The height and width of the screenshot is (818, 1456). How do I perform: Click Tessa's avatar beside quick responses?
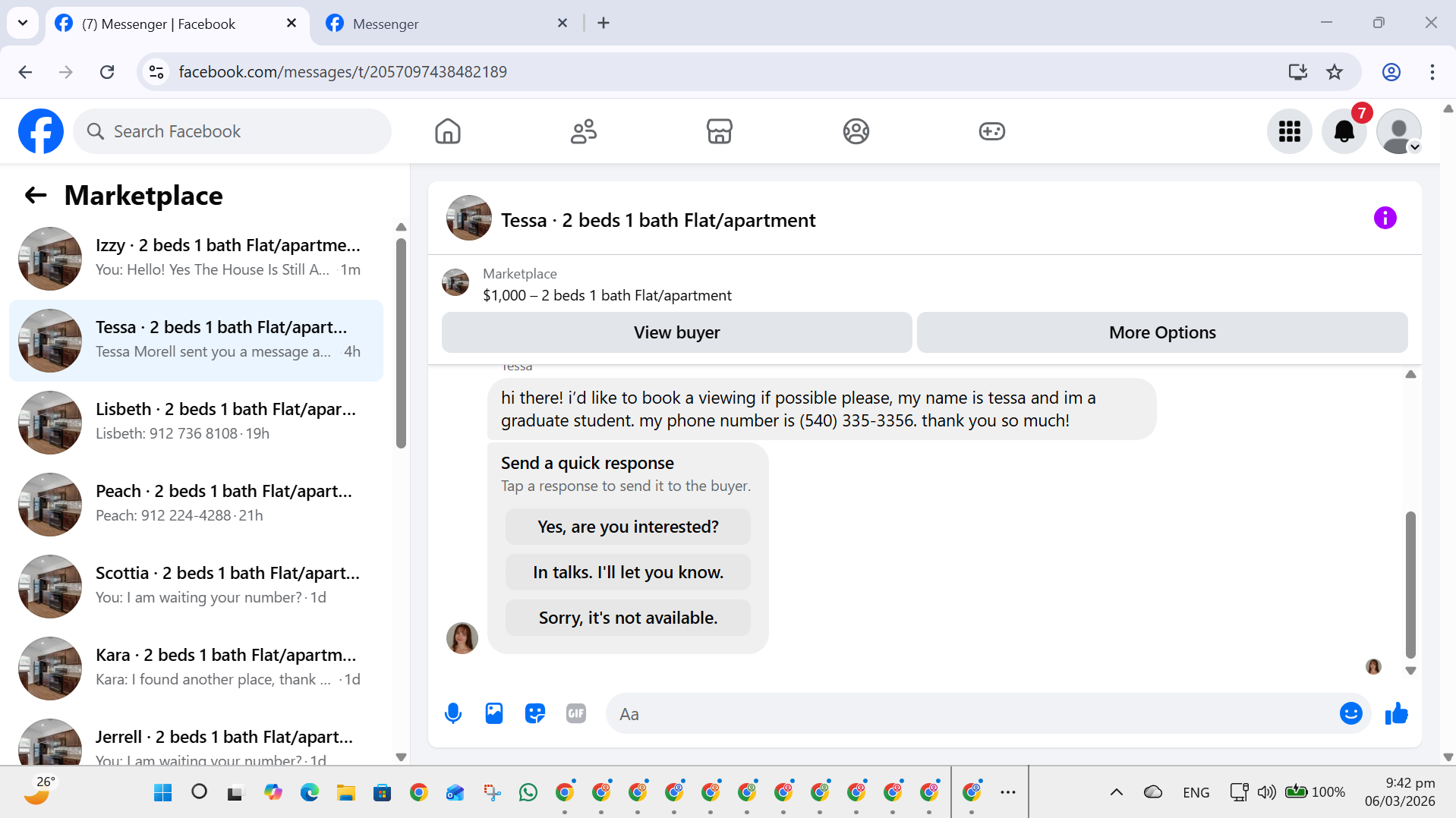(x=462, y=638)
